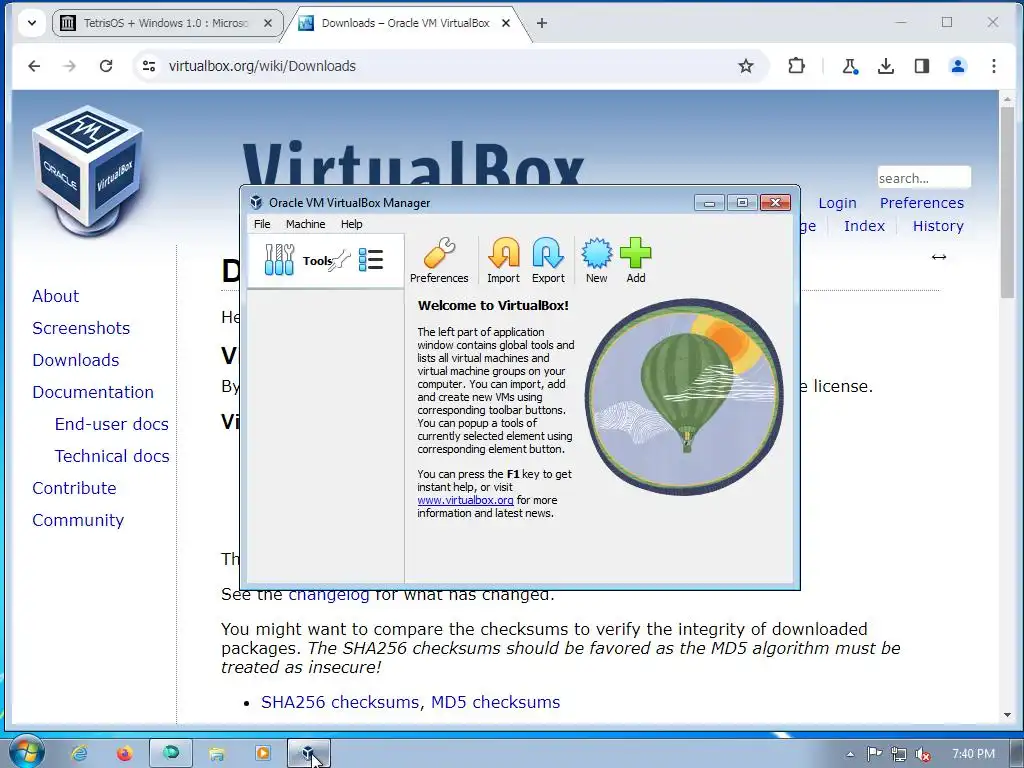The height and width of the screenshot is (768, 1024).
Task: Click the scrollbar down arrow
Action: (1006, 715)
